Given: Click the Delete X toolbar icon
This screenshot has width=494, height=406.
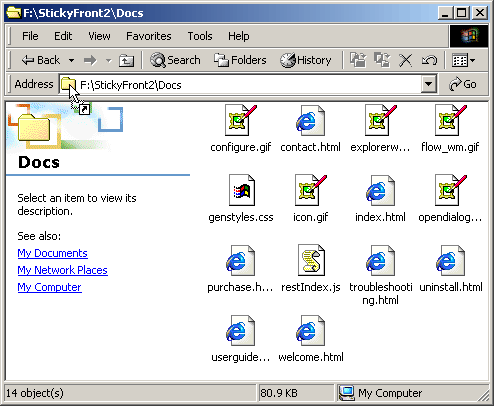Looking at the screenshot, I should tap(405, 61).
